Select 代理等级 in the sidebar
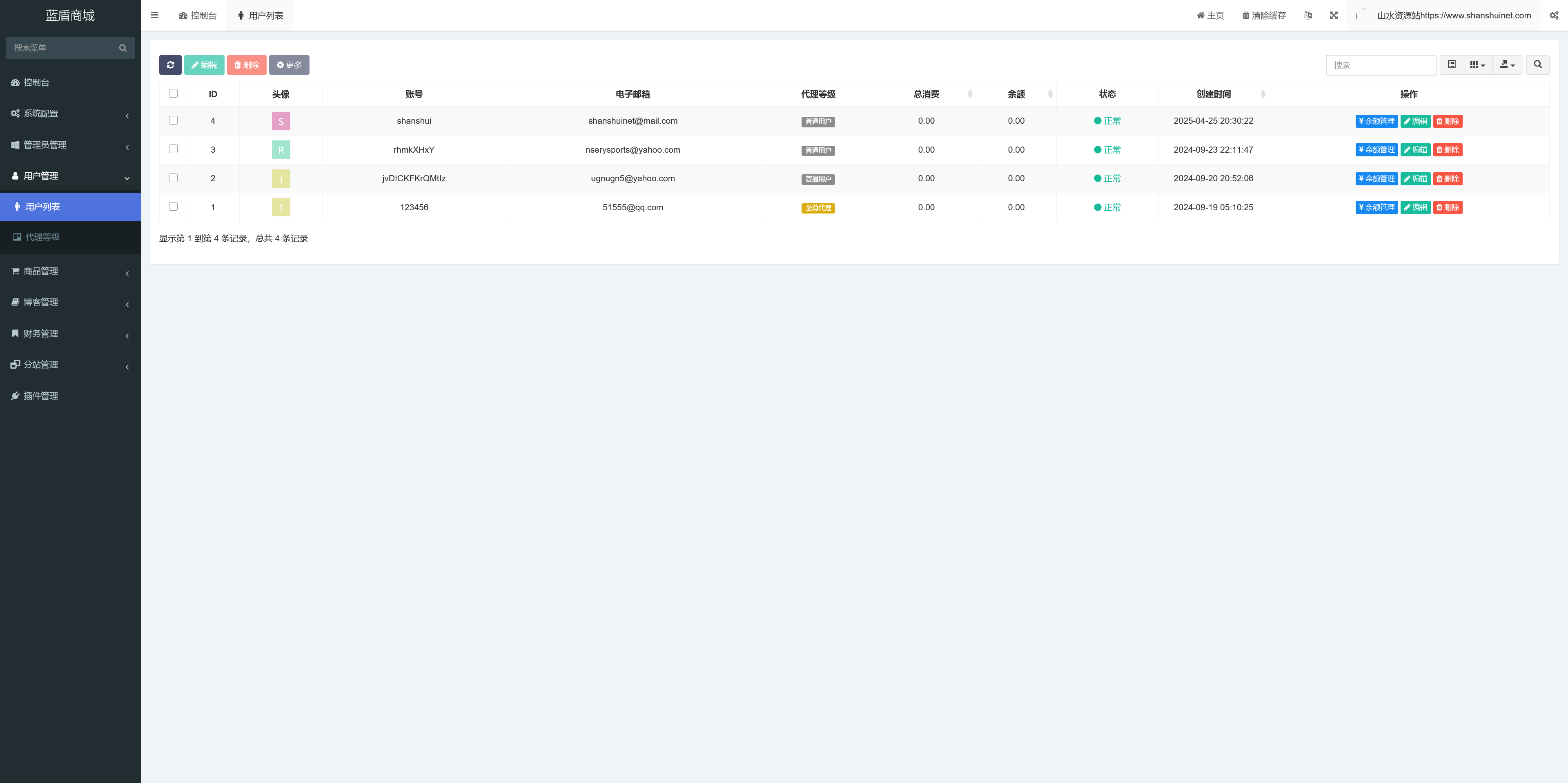 (42, 237)
